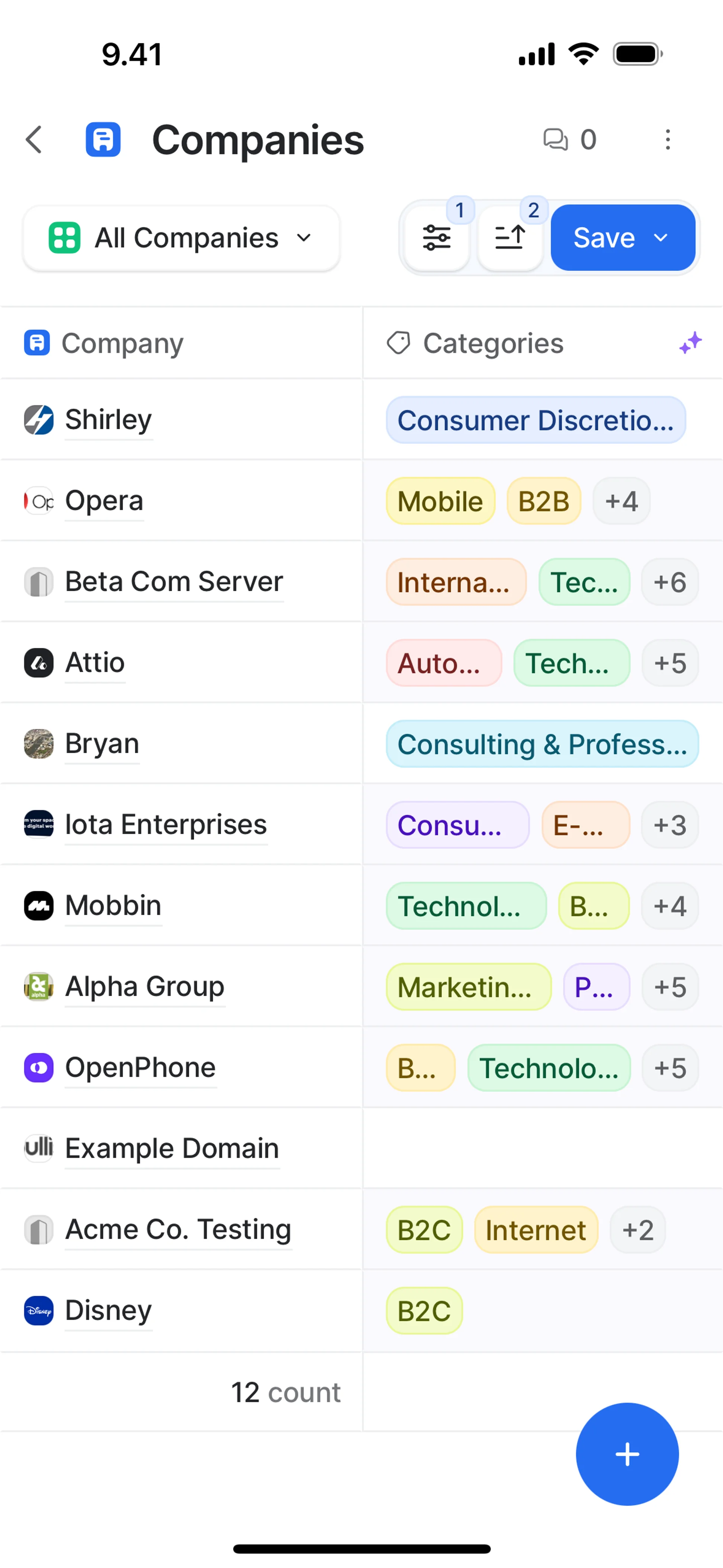The width and height of the screenshot is (723, 1568).
Task: Expand Opera's +4 hidden categories
Action: click(621, 501)
